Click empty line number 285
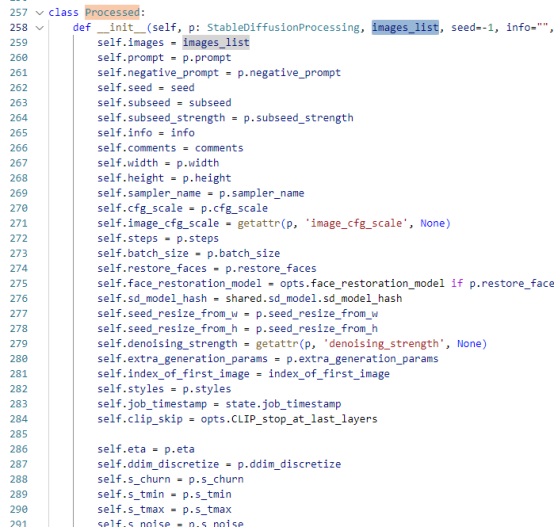This screenshot has width=554, height=527. [x=19, y=434]
